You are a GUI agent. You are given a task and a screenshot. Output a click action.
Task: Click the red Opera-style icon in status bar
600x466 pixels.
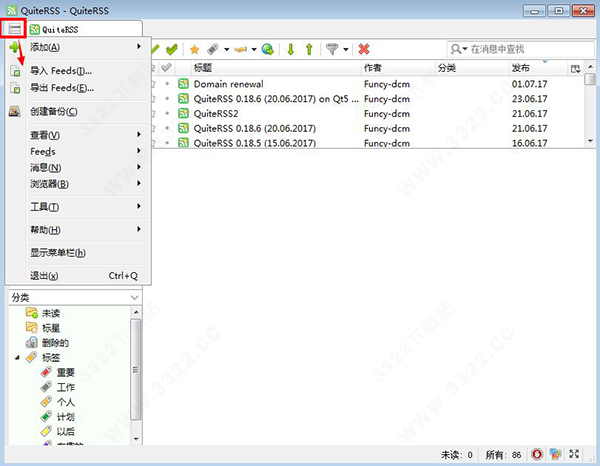point(537,454)
